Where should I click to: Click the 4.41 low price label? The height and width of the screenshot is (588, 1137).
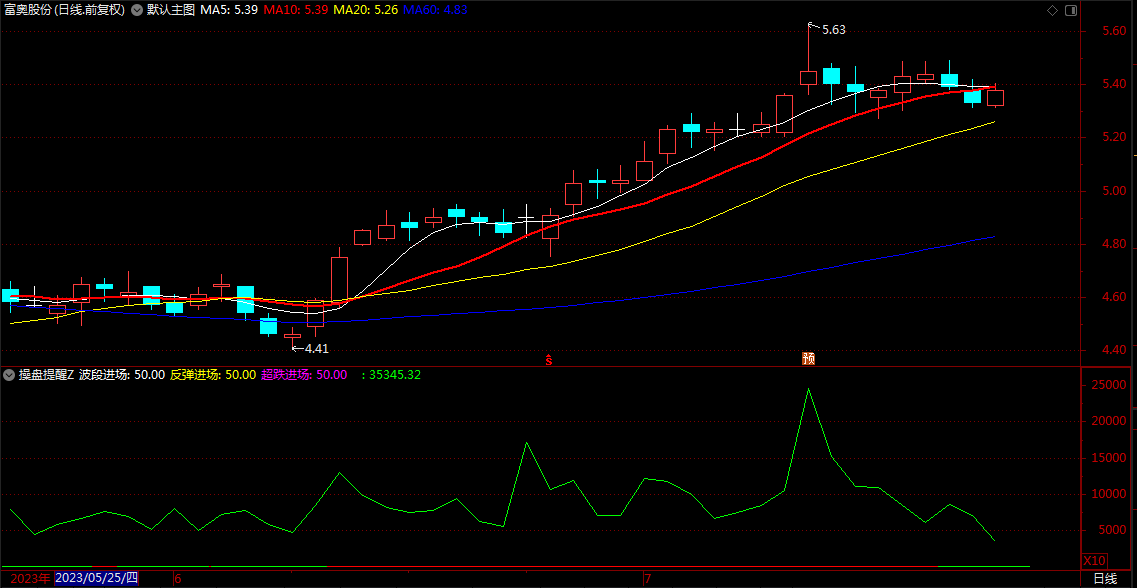pos(316,349)
